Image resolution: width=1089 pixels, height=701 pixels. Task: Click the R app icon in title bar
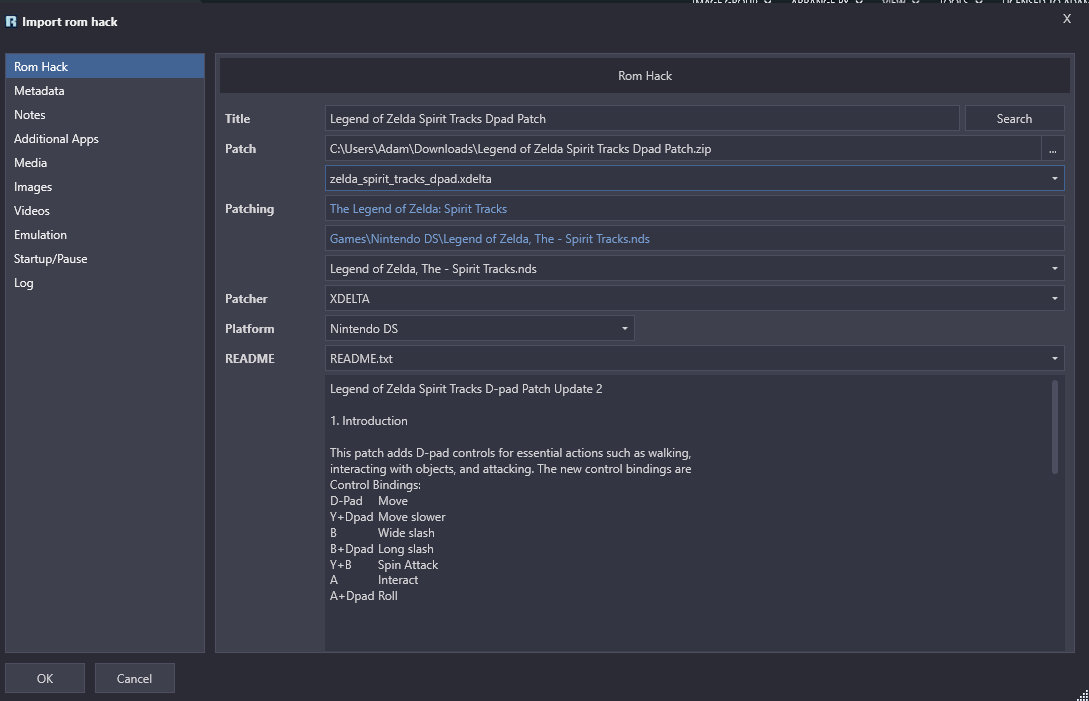[x=11, y=22]
